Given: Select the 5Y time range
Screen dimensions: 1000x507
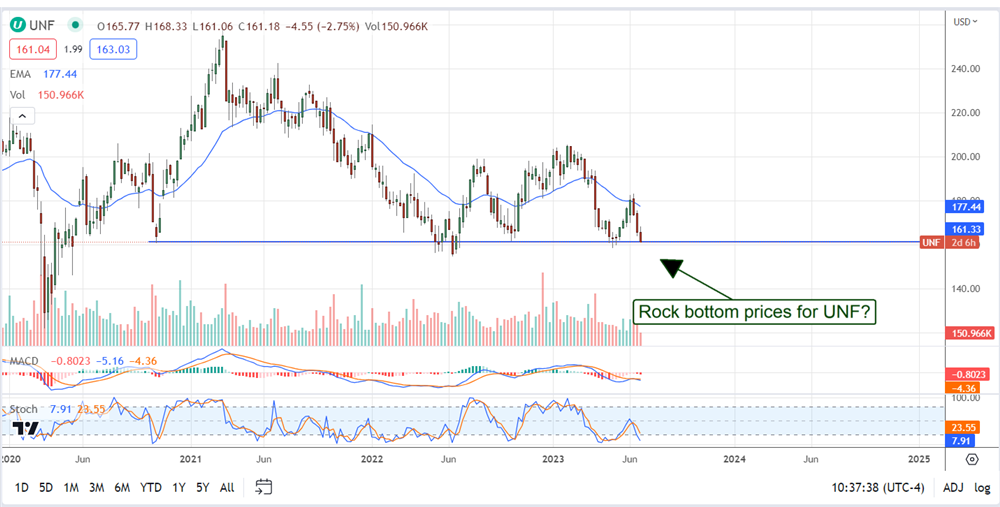Looking at the screenshot, I should (203, 488).
